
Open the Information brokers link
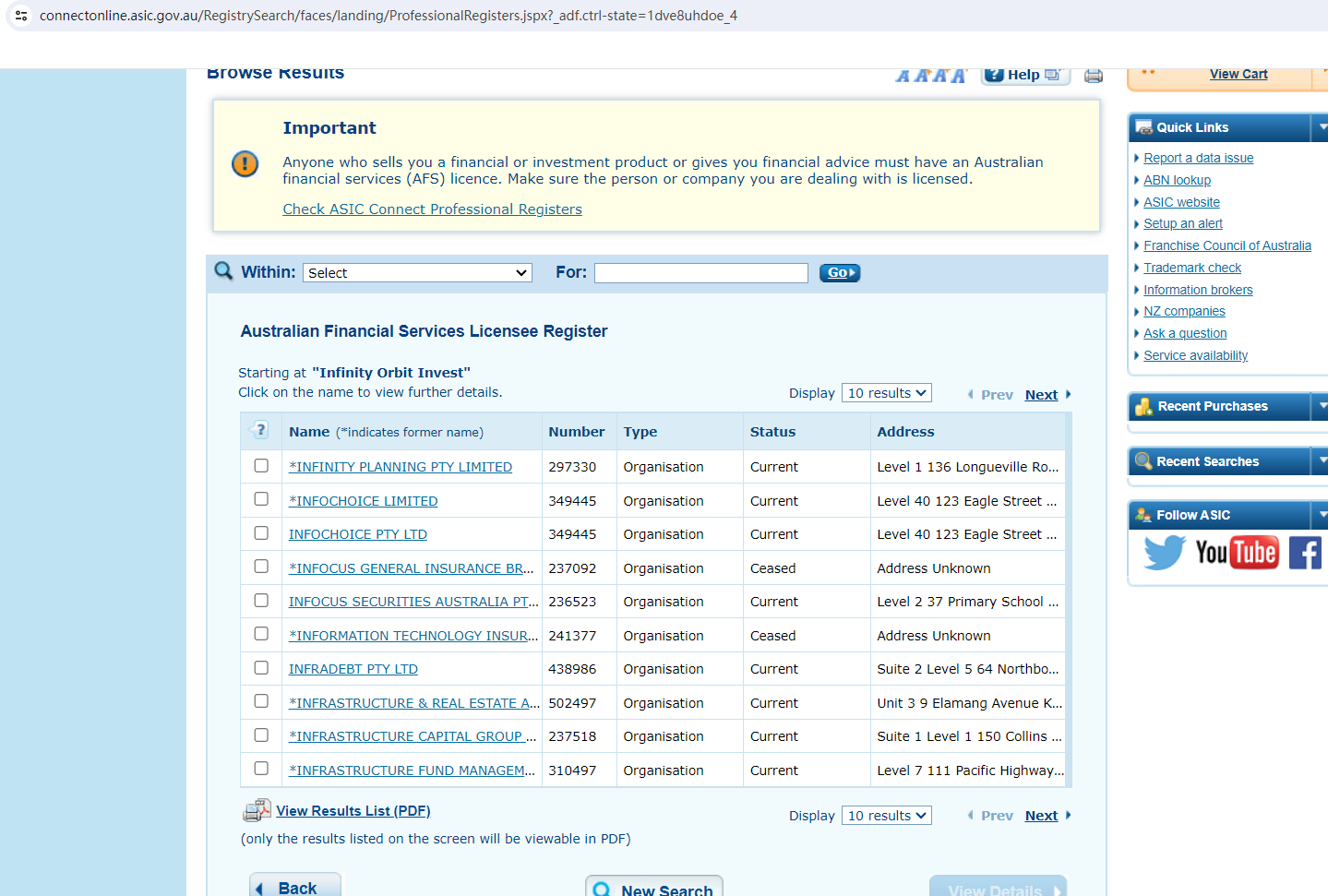click(1198, 290)
